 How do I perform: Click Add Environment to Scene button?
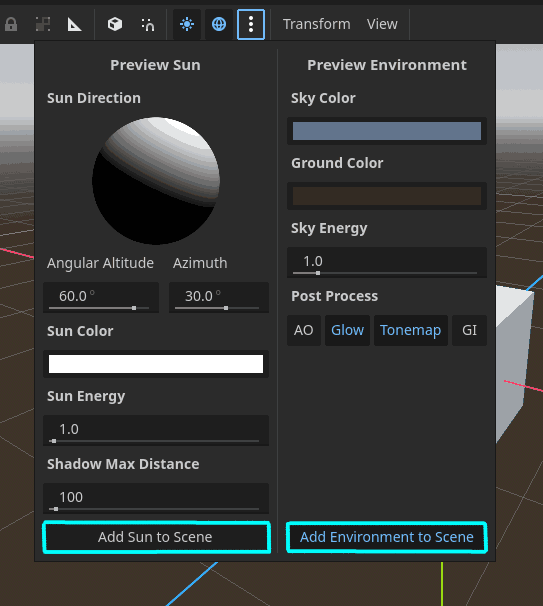tap(387, 537)
